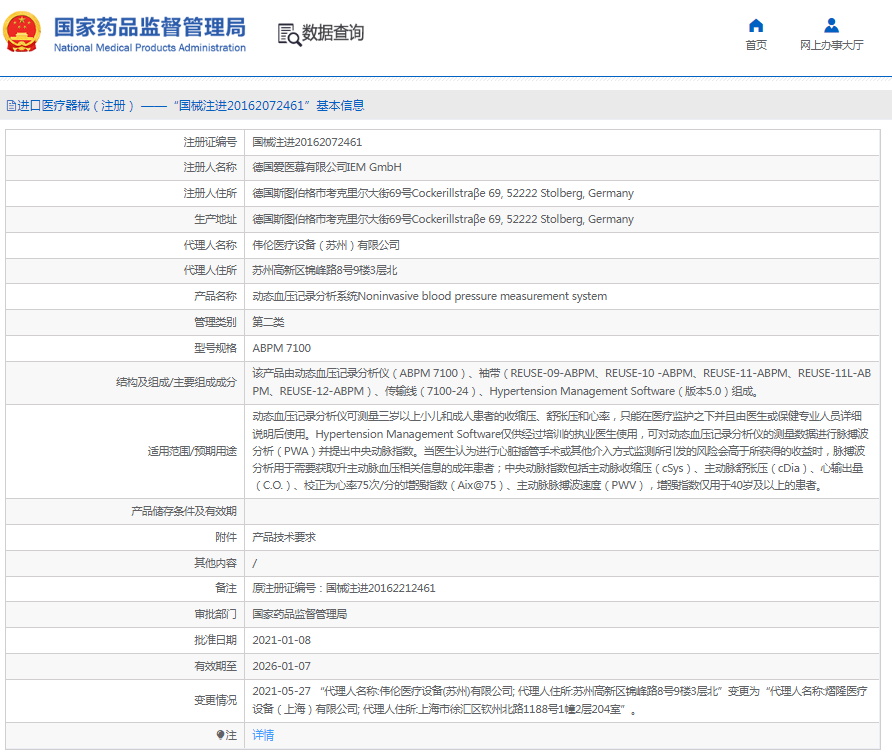Click the 数据查询 heading text
The image size is (892, 755).
click(x=333, y=33)
